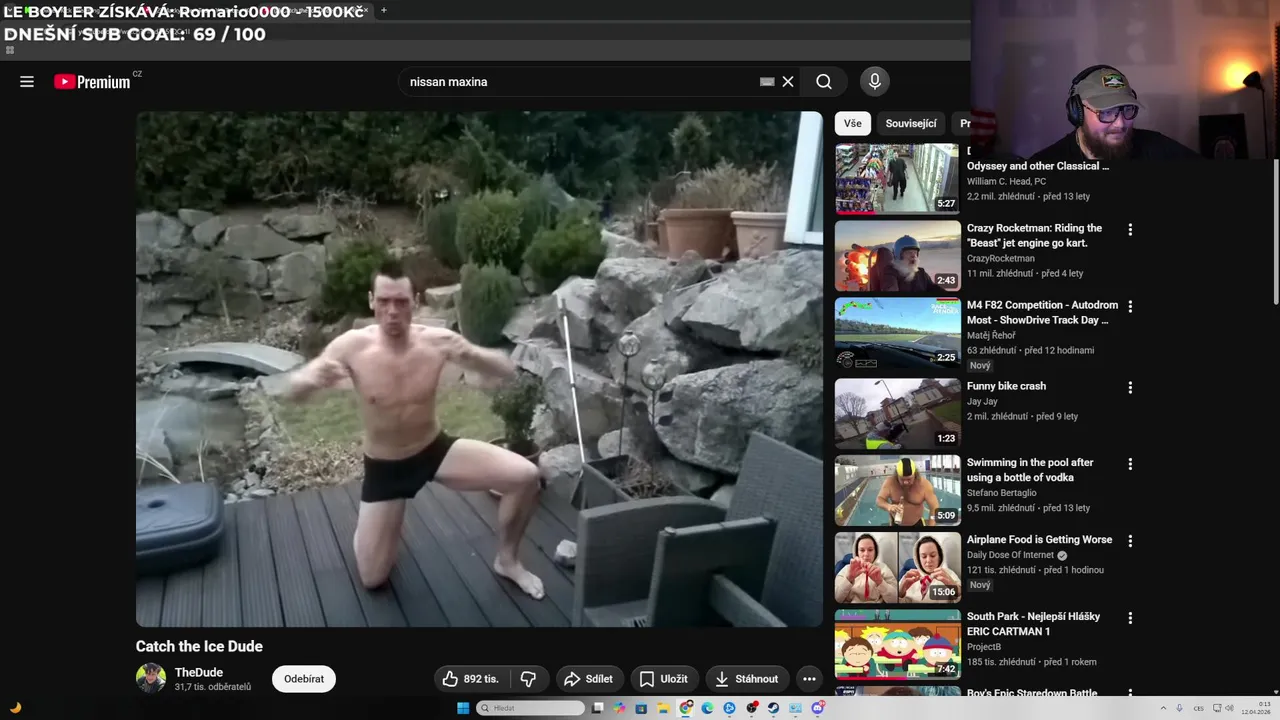The width and height of the screenshot is (1280, 720).
Task: Click the magnifier search button
Action: (x=824, y=82)
